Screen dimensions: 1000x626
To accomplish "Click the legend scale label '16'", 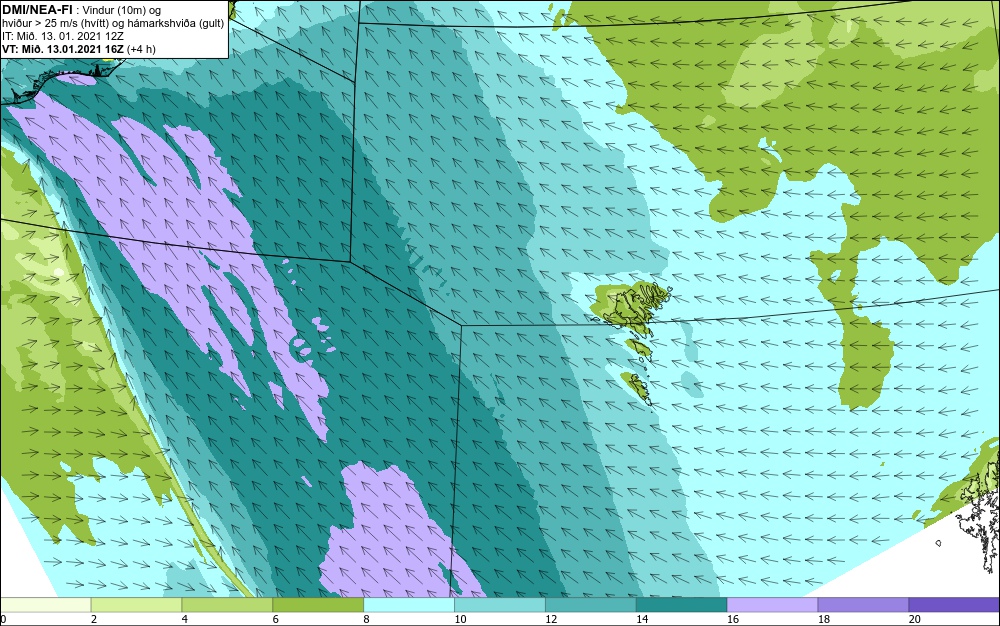I will 733,619.
